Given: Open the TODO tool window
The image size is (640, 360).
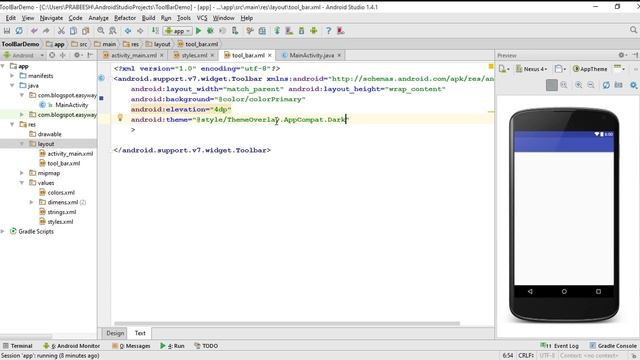Looking at the screenshot, I should 206,346.
